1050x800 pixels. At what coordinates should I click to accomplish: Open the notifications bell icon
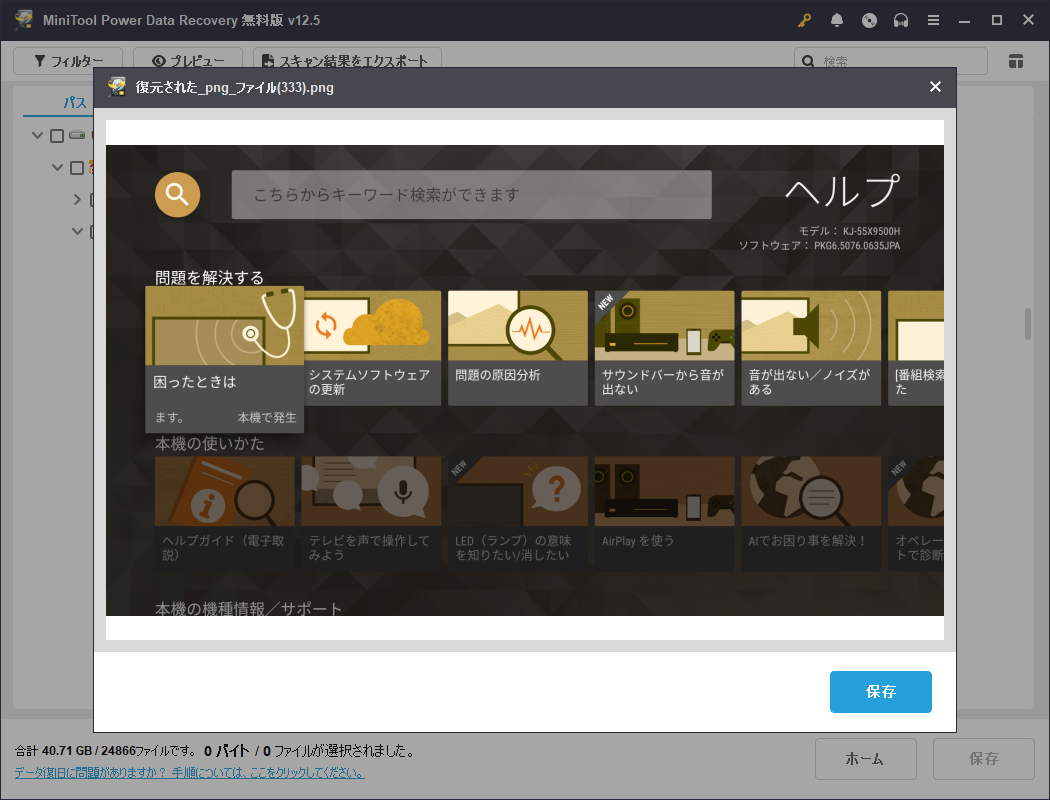836,20
